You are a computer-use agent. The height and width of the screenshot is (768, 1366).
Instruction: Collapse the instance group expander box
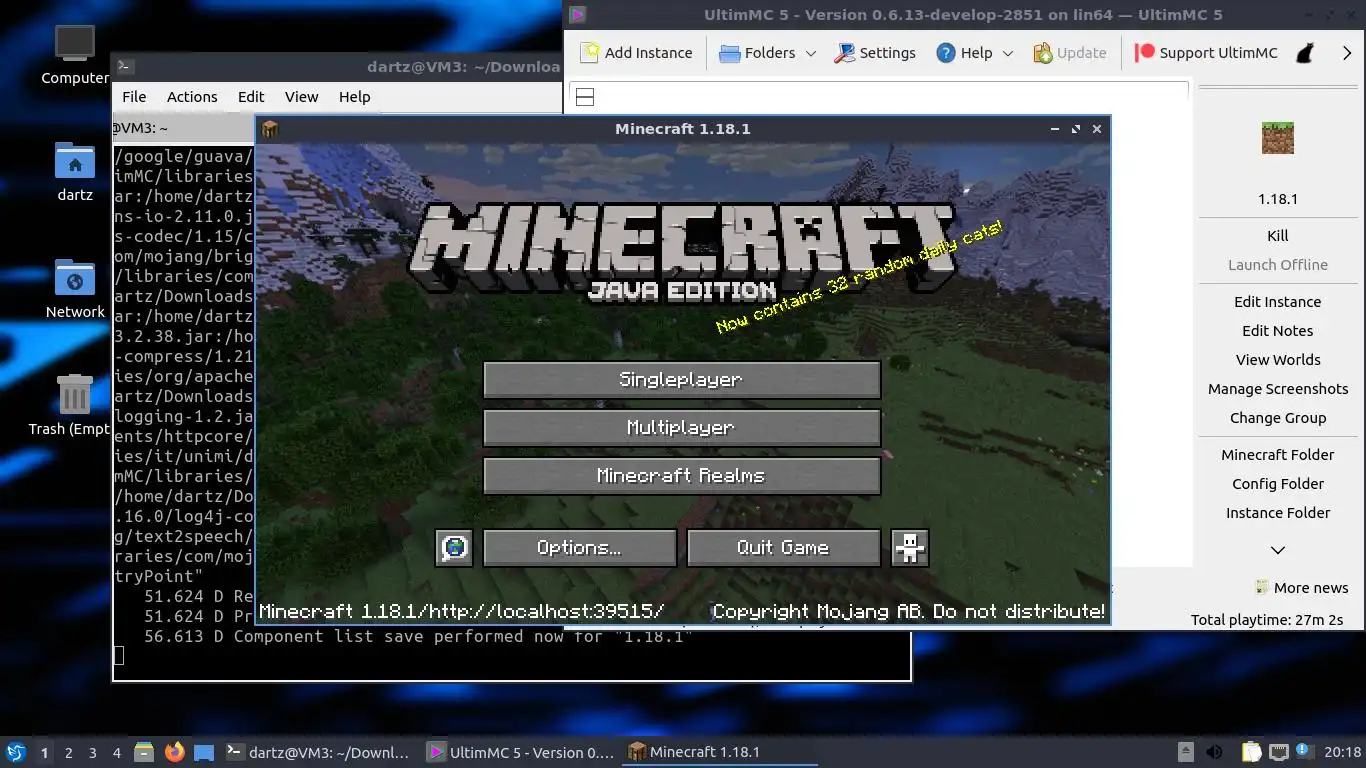click(586, 97)
